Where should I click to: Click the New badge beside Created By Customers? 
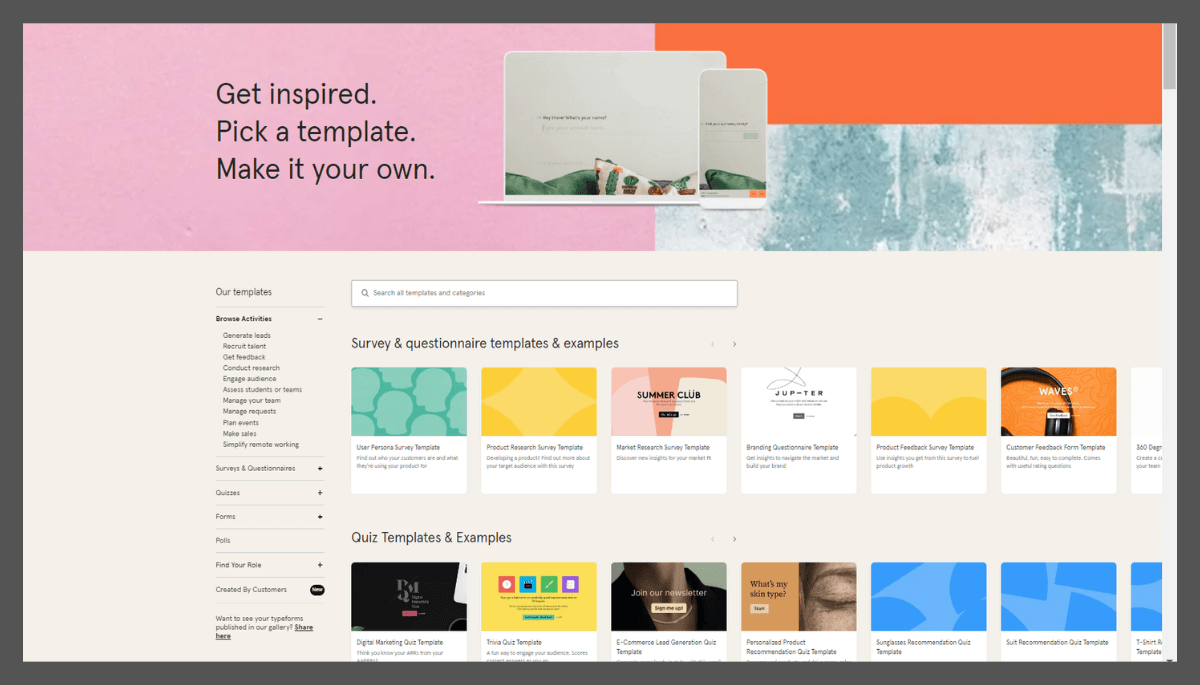click(x=317, y=590)
